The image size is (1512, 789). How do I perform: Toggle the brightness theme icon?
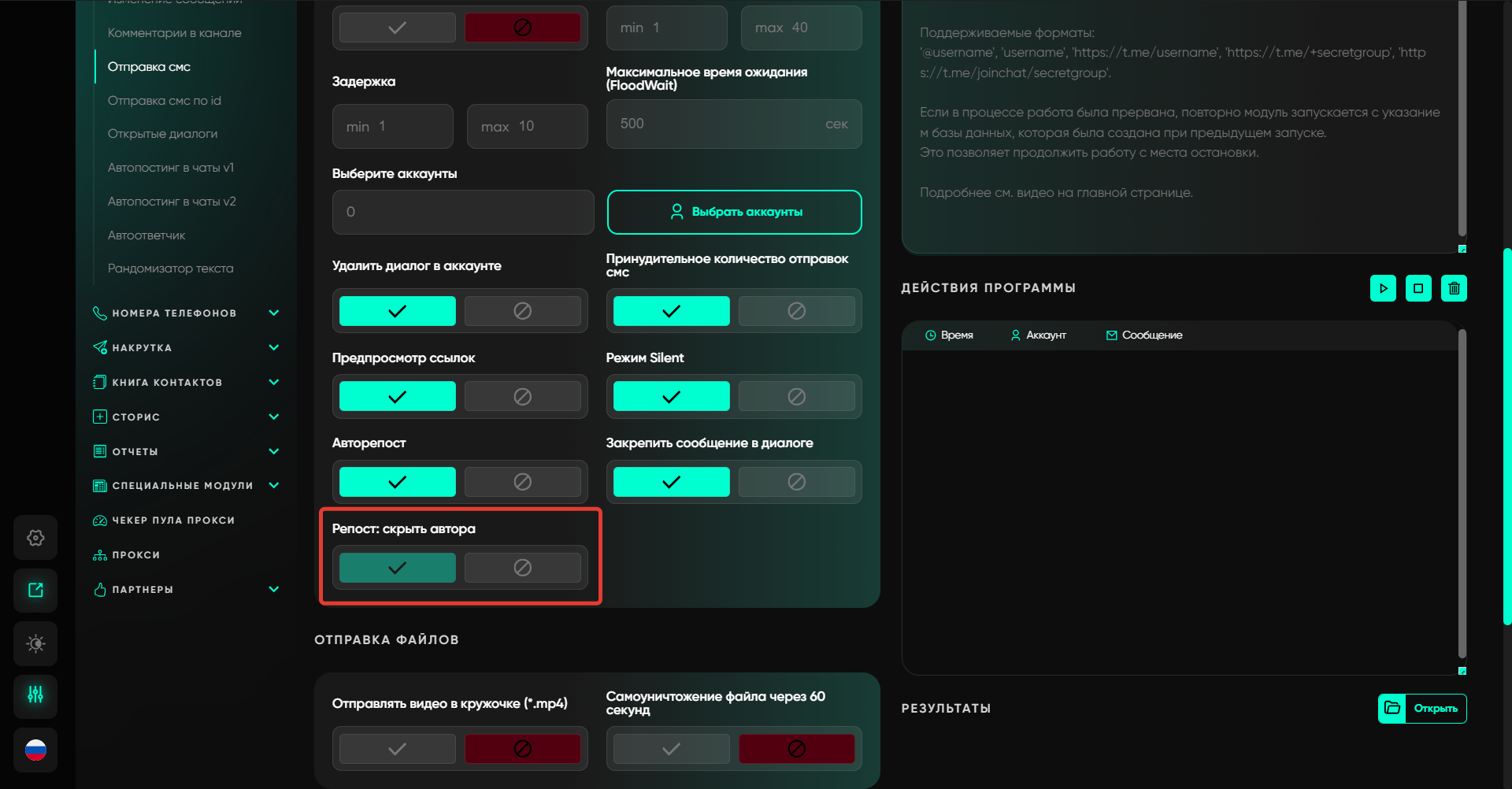(35, 643)
